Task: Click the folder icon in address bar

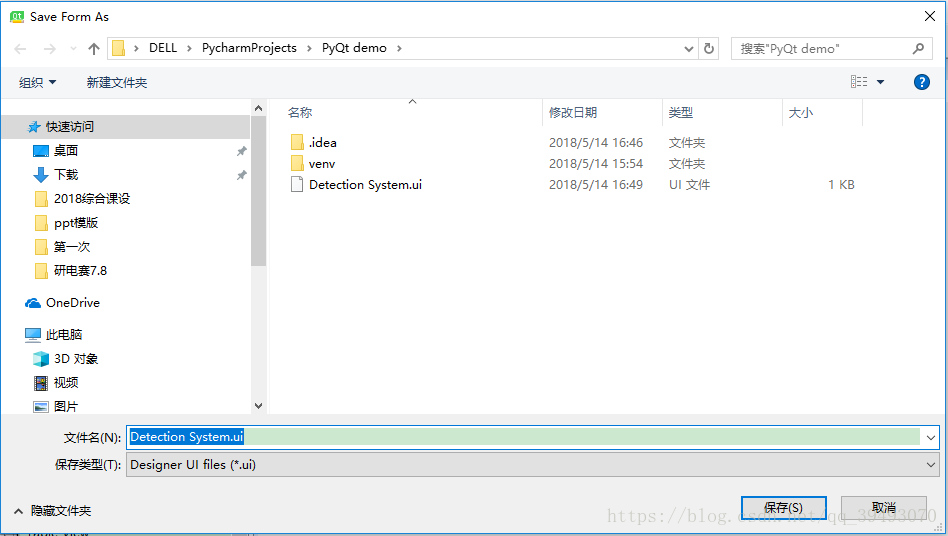Action: click(x=118, y=48)
